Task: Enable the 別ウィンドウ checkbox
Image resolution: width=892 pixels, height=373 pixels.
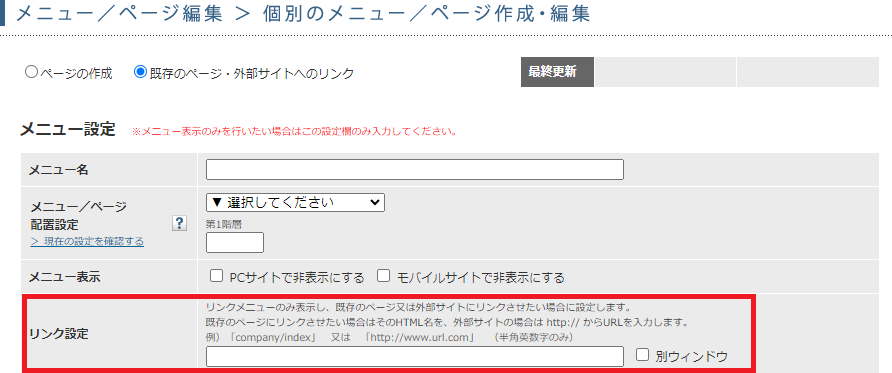Action: pos(642,355)
